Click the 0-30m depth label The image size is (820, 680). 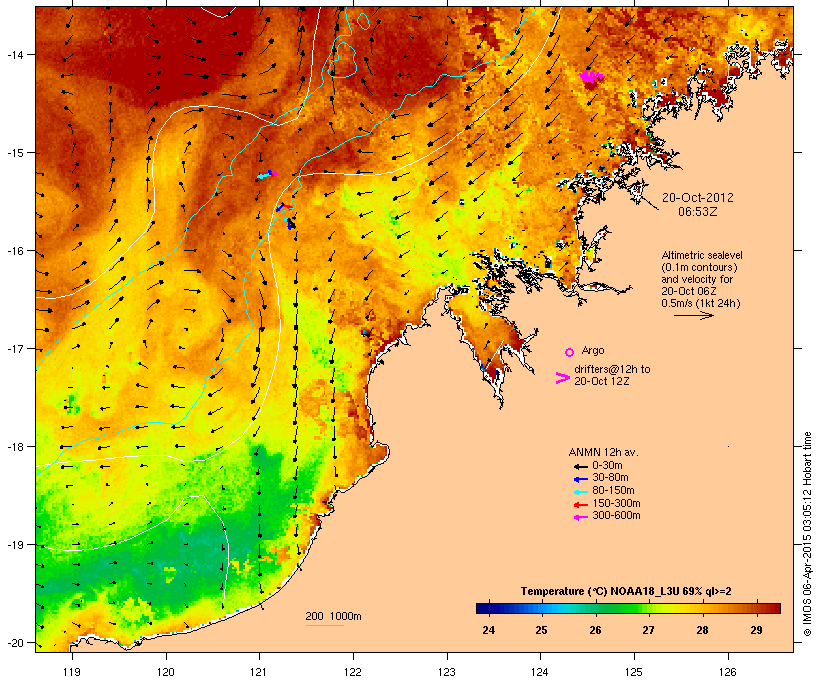click(607, 466)
